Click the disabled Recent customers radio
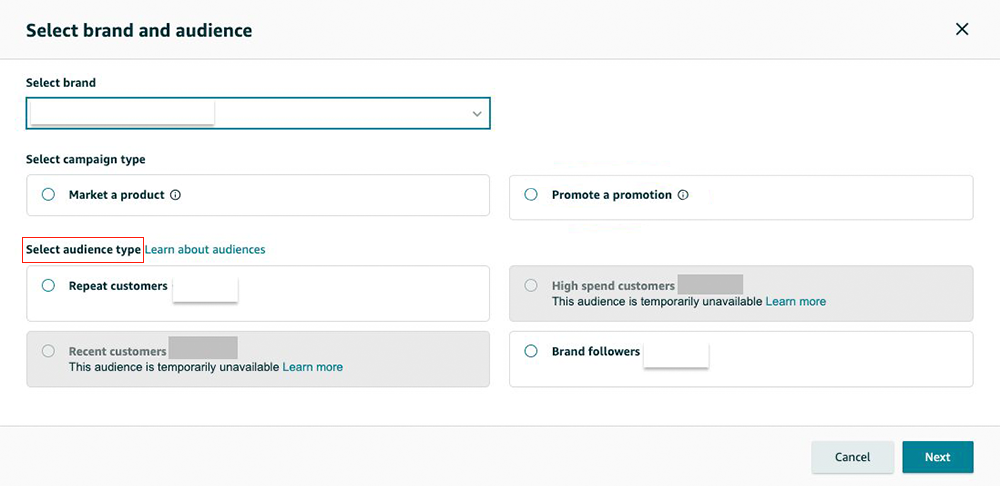Screen dimensions: 1000x486 48,351
